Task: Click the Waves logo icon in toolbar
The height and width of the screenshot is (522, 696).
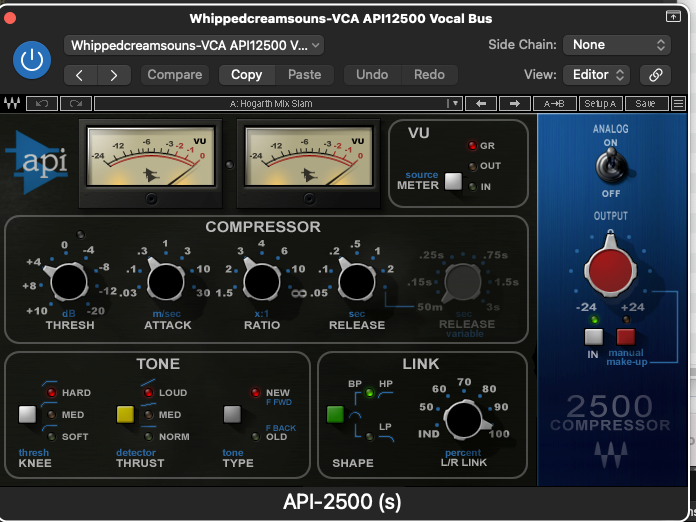Action: (12, 103)
